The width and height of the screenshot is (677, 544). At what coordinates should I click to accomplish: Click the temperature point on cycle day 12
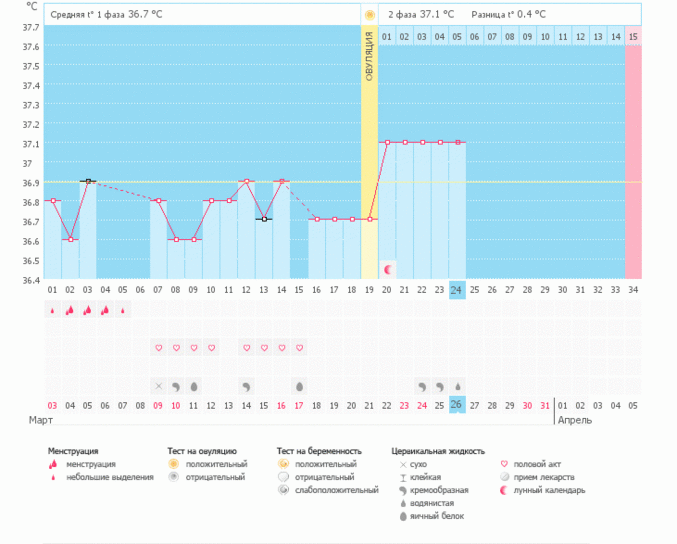click(246, 182)
